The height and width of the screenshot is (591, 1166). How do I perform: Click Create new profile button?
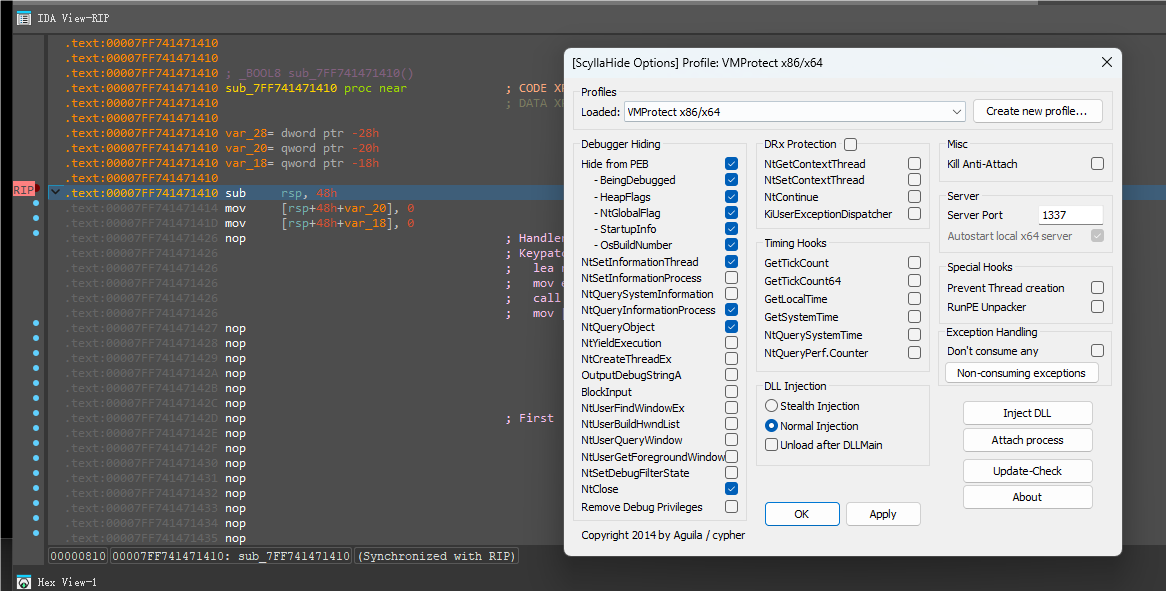pos(1037,112)
